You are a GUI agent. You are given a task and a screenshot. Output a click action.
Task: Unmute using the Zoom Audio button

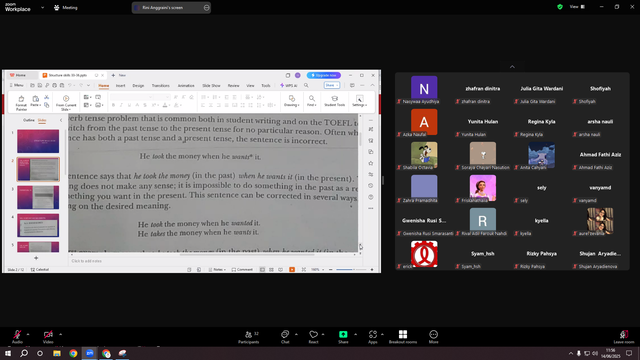17,337
